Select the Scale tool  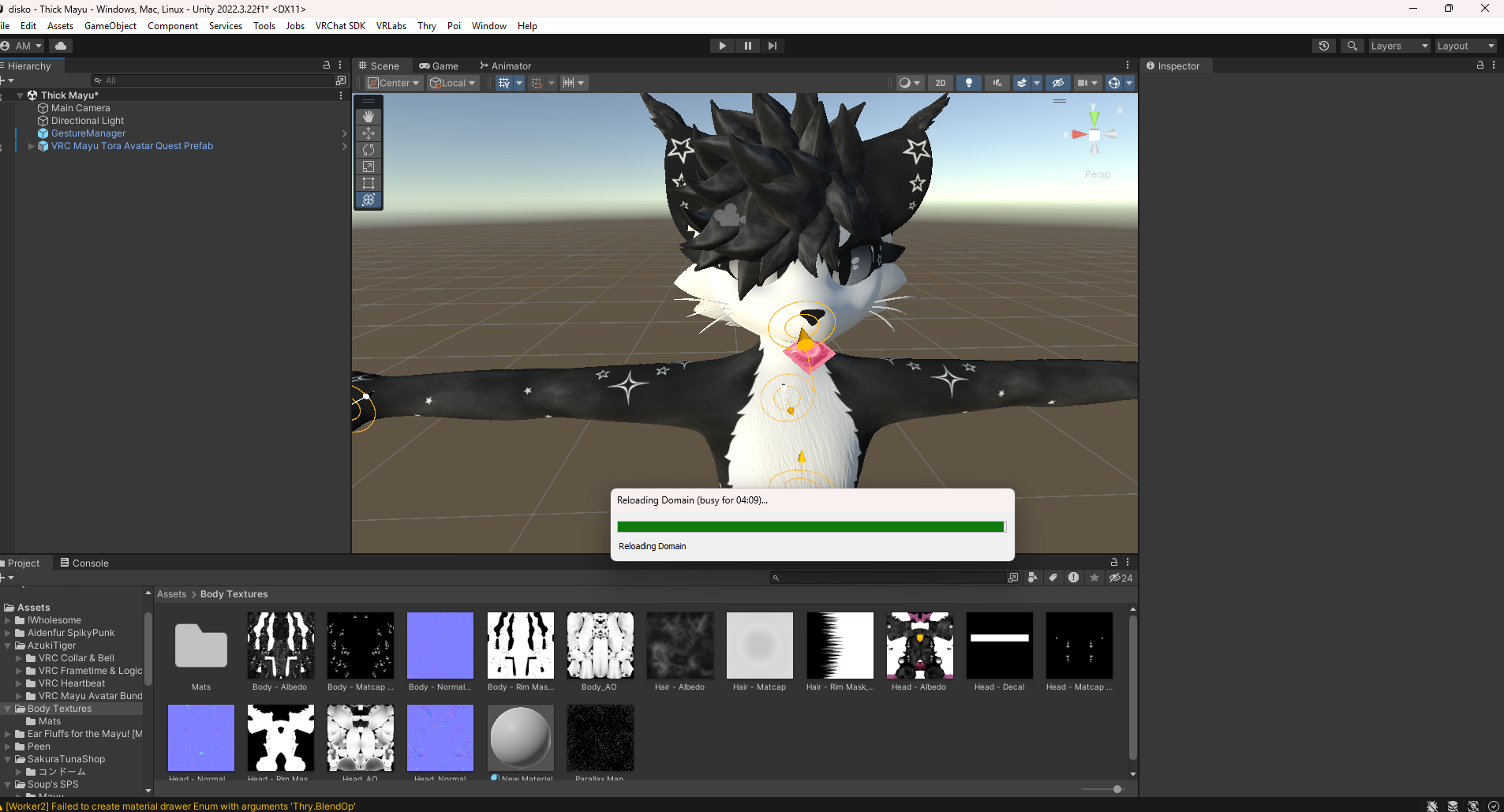[369, 167]
